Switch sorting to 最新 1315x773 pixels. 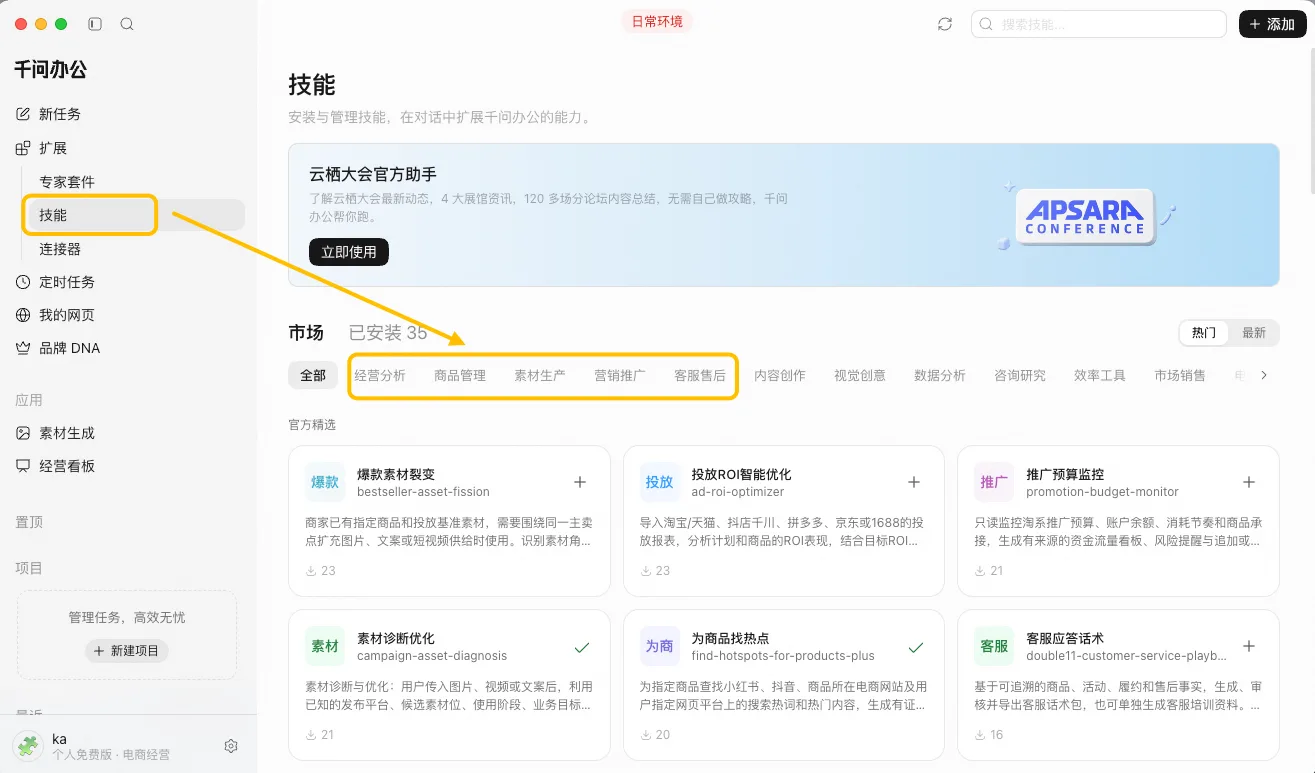pos(1254,333)
